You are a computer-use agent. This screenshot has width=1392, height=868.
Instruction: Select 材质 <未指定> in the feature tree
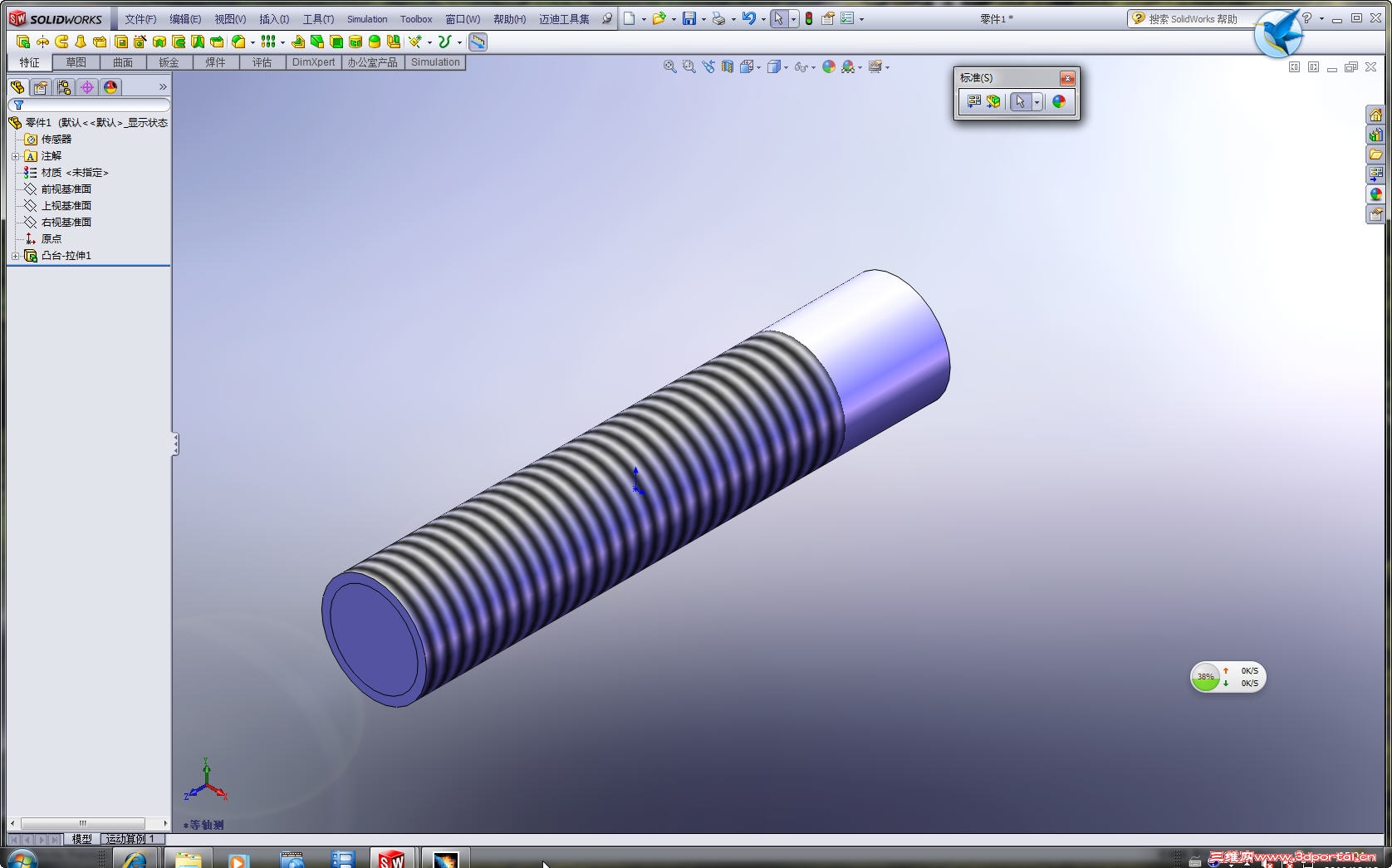[x=75, y=173]
